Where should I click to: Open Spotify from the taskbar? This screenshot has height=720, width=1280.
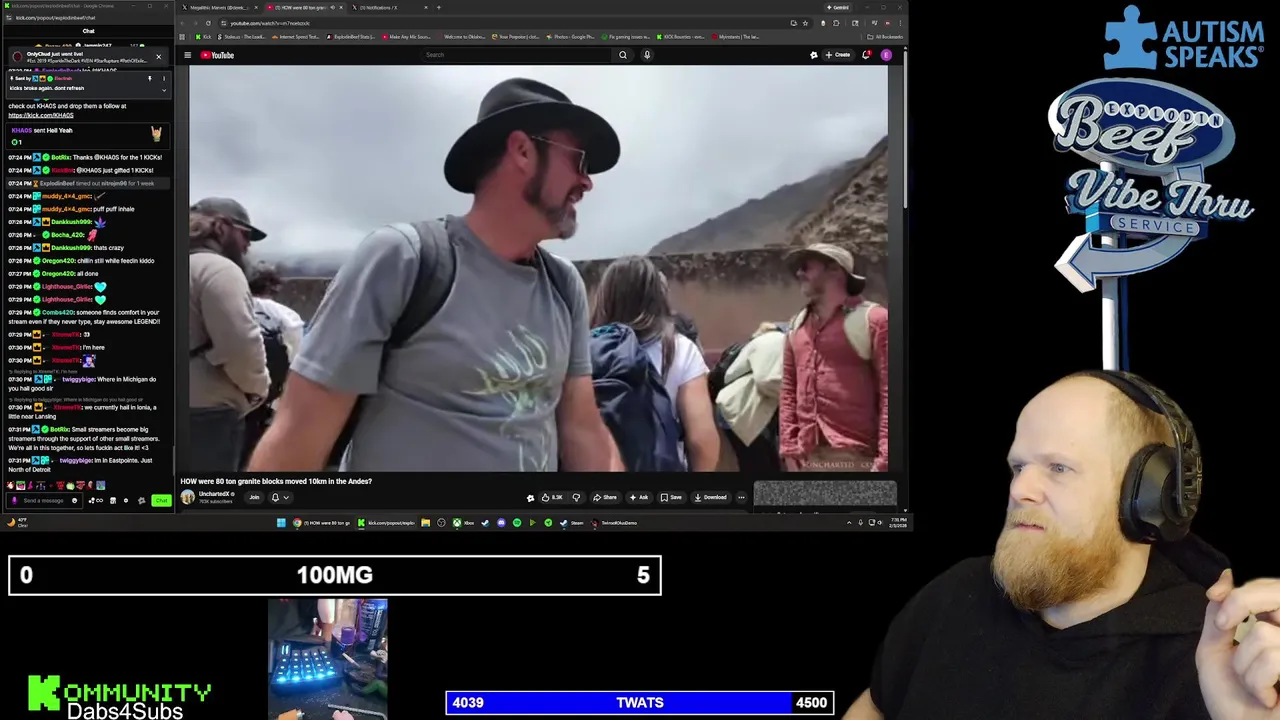click(x=517, y=522)
